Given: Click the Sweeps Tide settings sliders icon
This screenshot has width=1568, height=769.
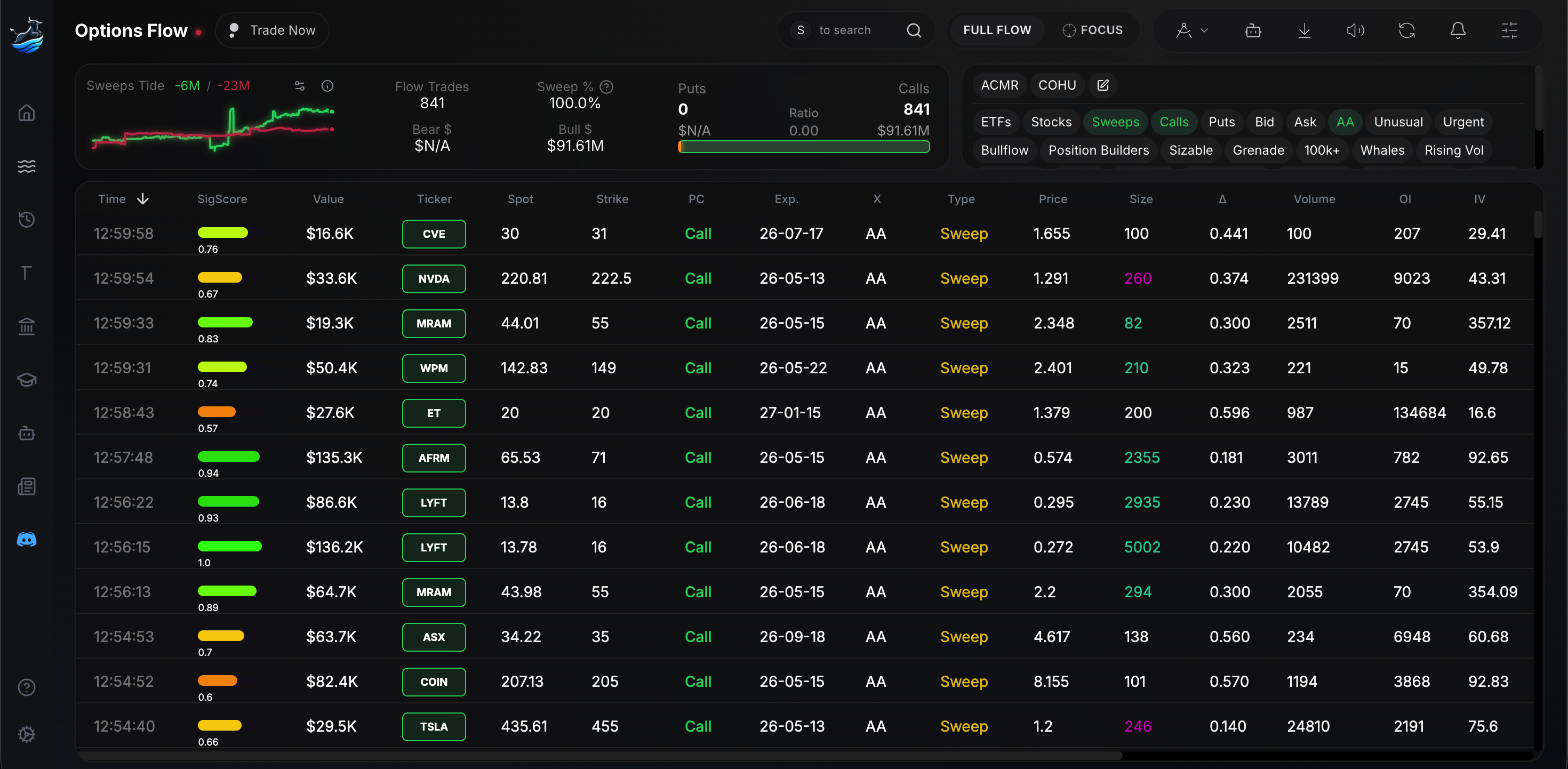Looking at the screenshot, I should click(300, 86).
